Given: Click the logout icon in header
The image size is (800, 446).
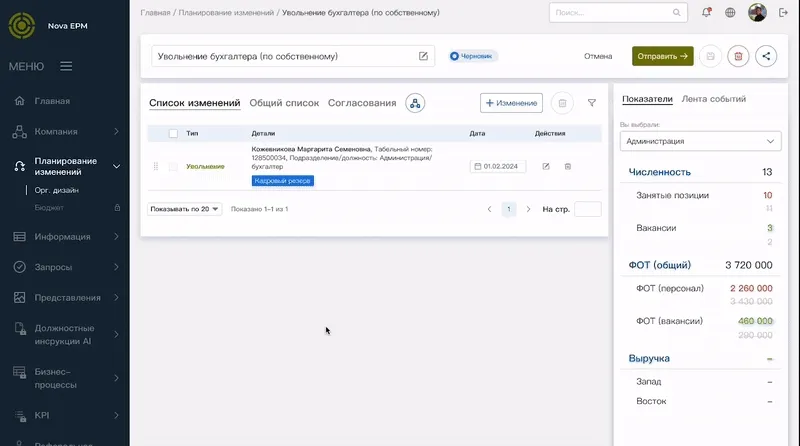Looking at the screenshot, I should 784,13.
